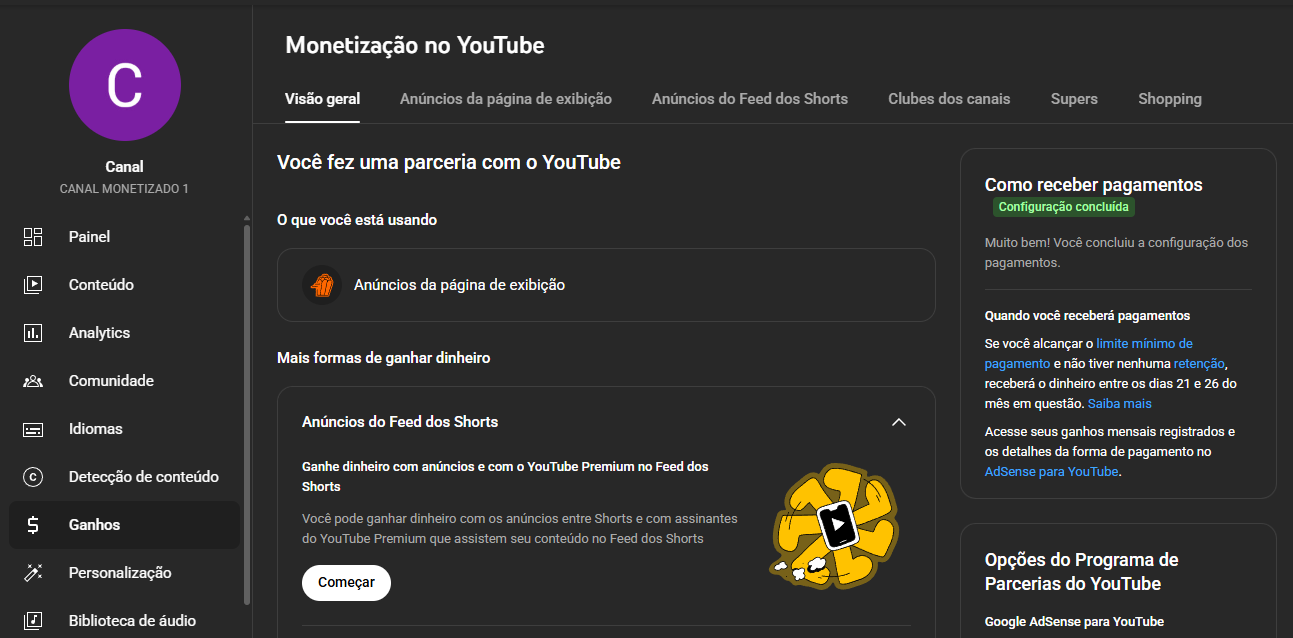This screenshot has height=638, width=1293.
Task: Open Painel in the sidebar menu
Action: (x=125, y=237)
